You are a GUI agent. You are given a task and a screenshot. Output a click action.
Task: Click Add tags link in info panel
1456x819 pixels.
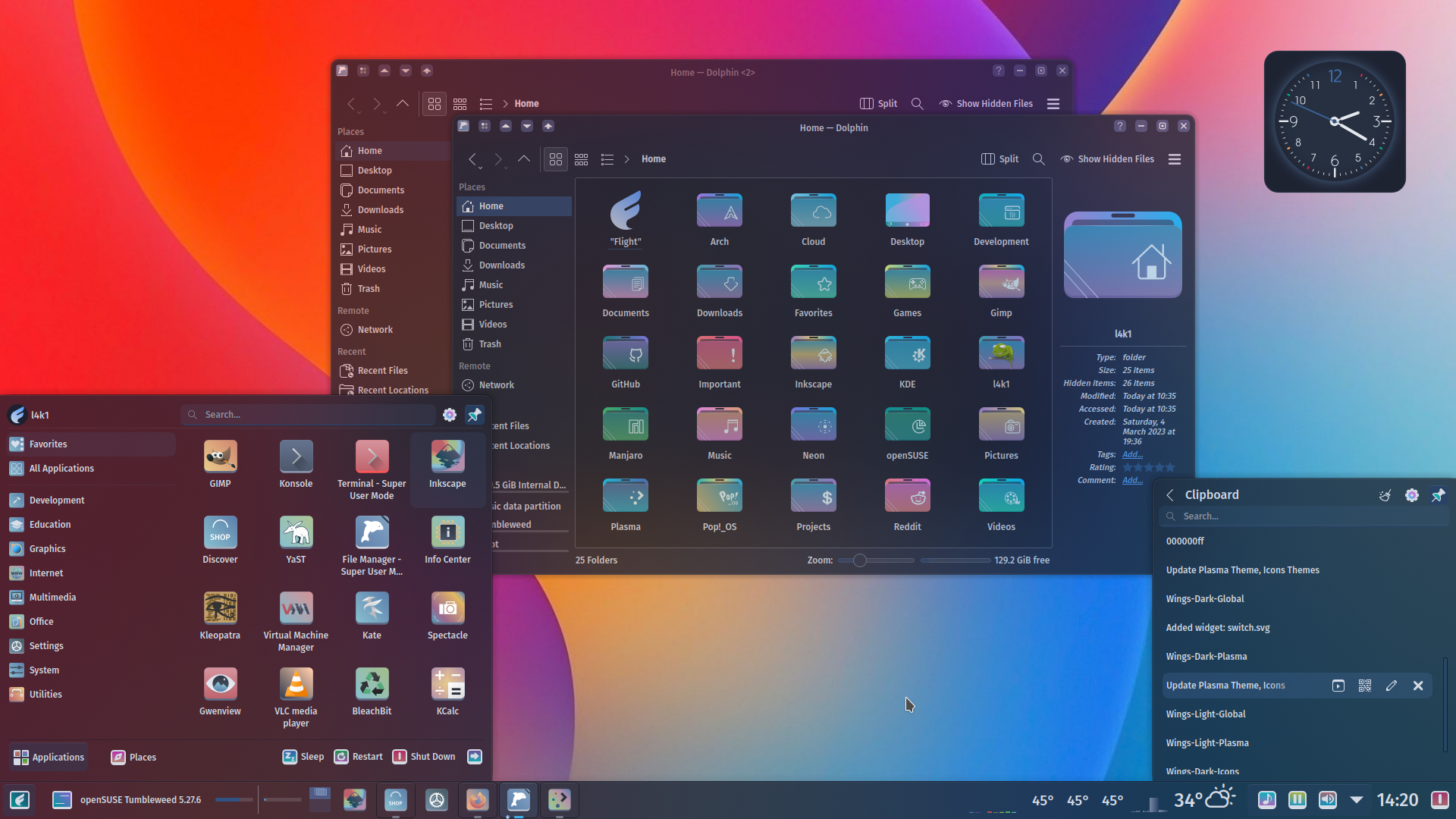1132,455
